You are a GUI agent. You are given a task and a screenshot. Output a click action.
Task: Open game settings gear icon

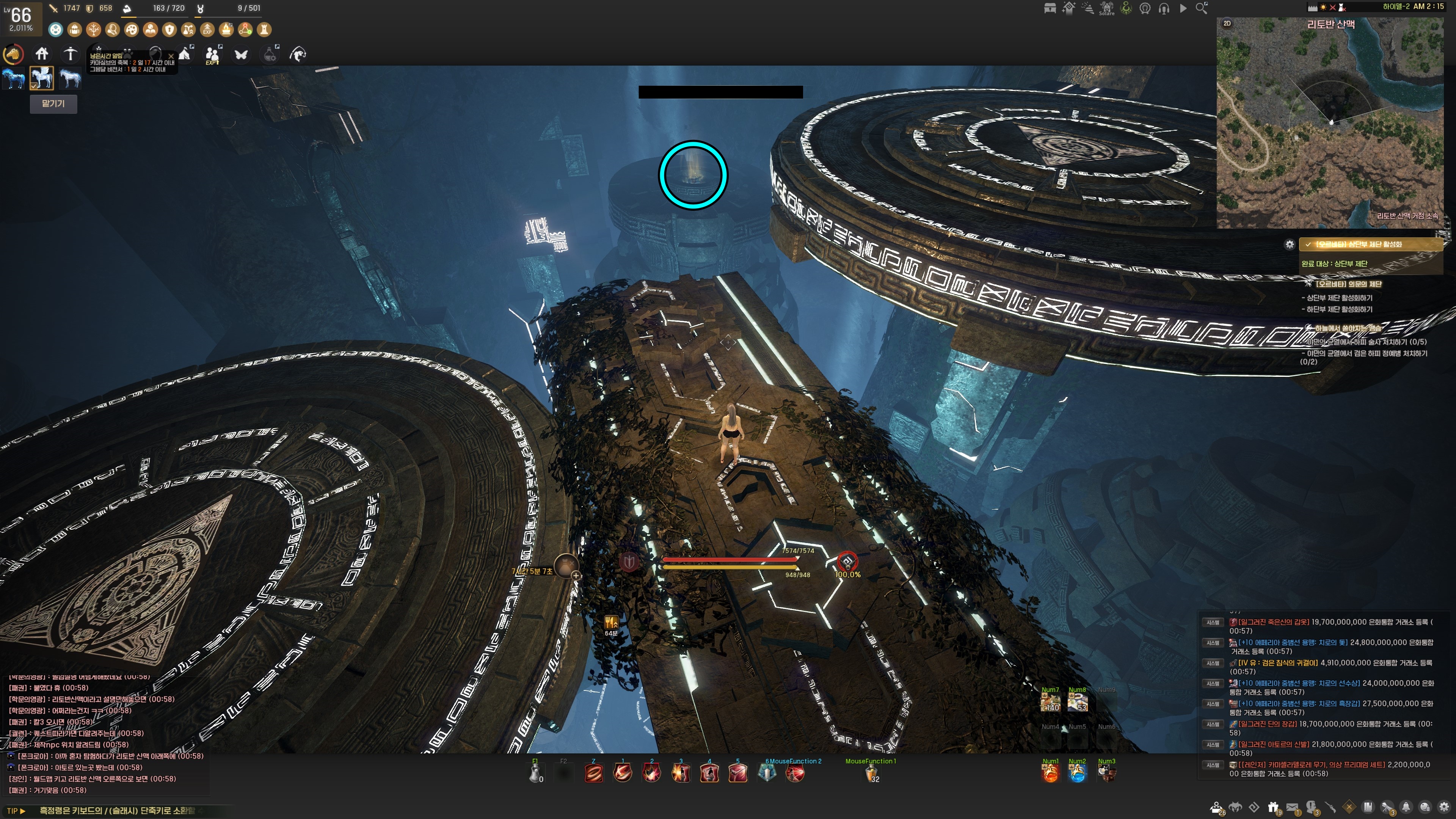pyautogui.click(x=1444, y=807)
